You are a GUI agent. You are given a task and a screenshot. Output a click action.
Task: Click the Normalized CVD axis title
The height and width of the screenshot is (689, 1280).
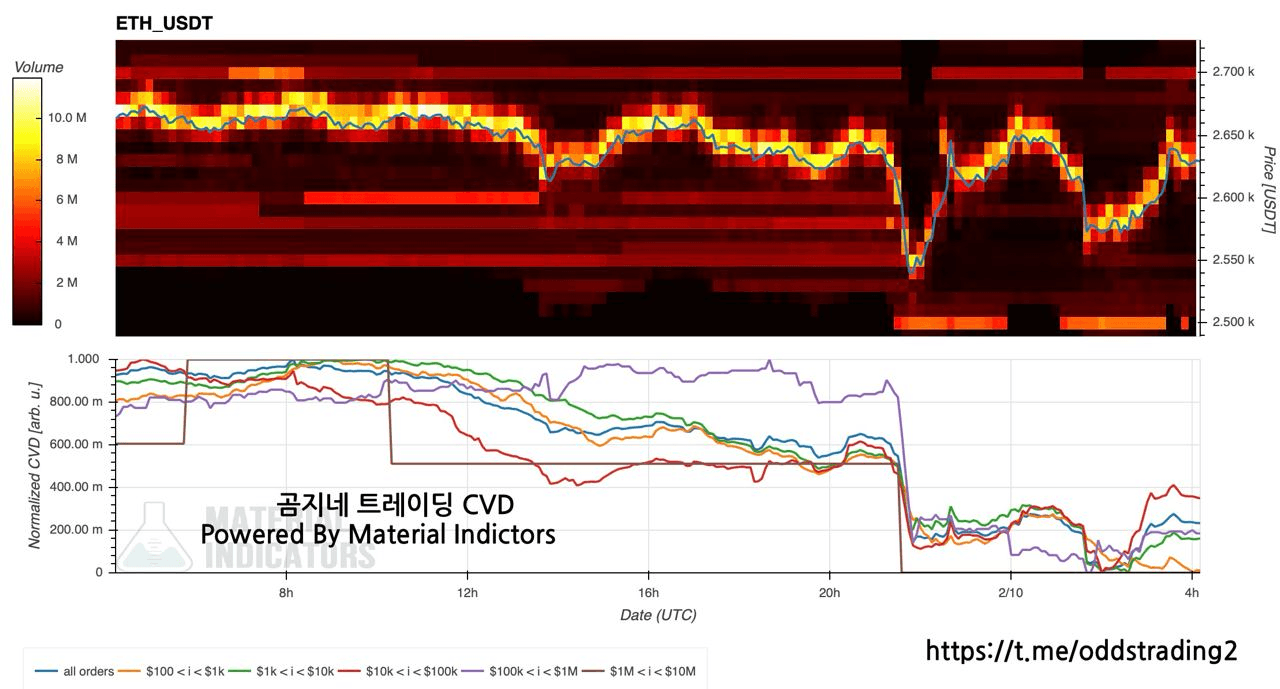click(x=35, y=467)
